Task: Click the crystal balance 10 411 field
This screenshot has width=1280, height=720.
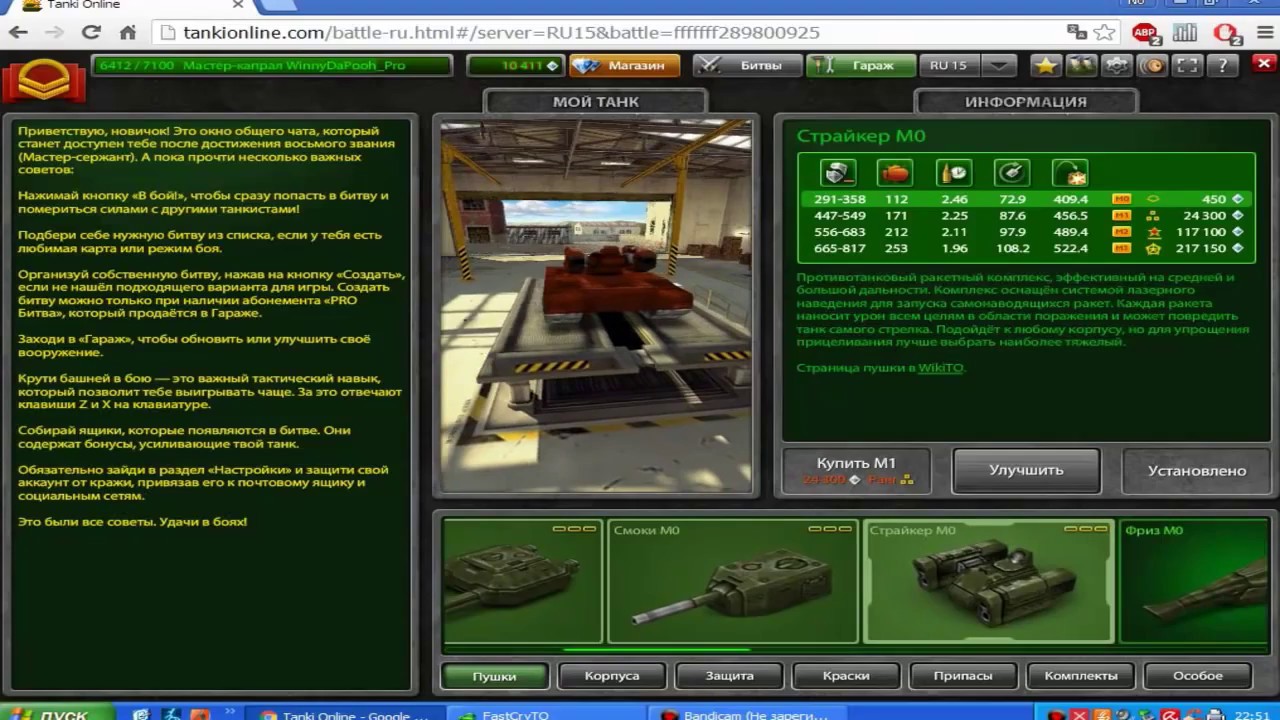Action: point(516,65)
